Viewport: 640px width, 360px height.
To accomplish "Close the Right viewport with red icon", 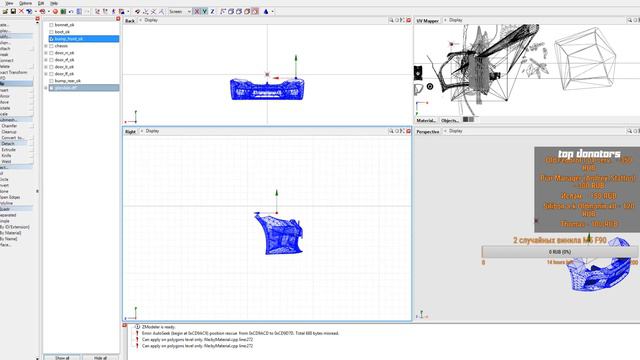I will pos(409,131).
